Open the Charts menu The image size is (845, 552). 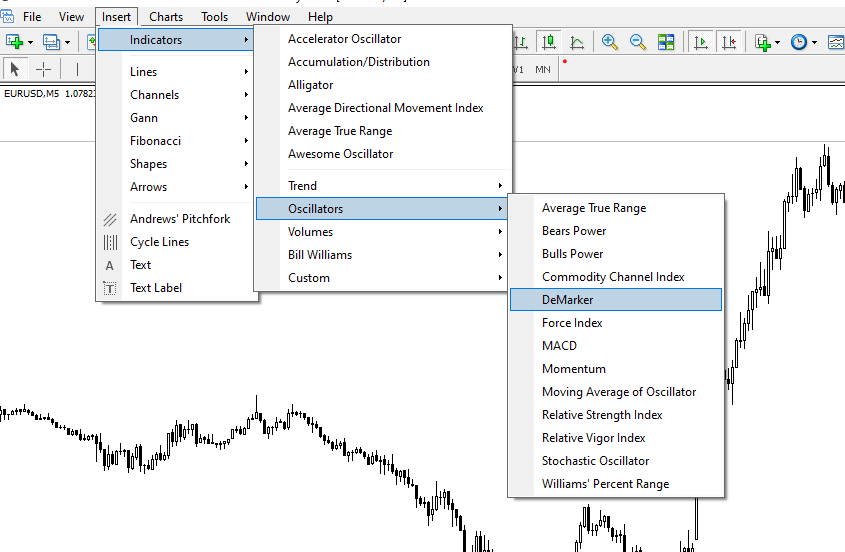(166, 17)
